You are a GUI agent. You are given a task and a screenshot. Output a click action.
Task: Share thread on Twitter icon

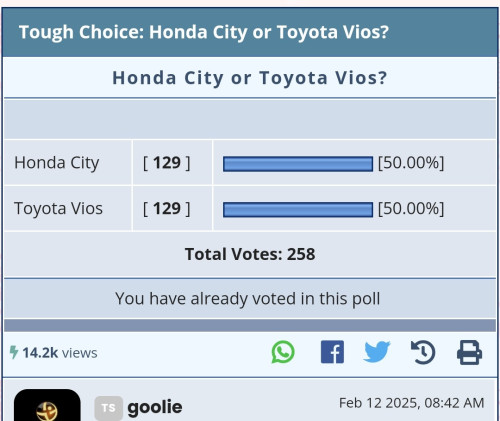377,352
